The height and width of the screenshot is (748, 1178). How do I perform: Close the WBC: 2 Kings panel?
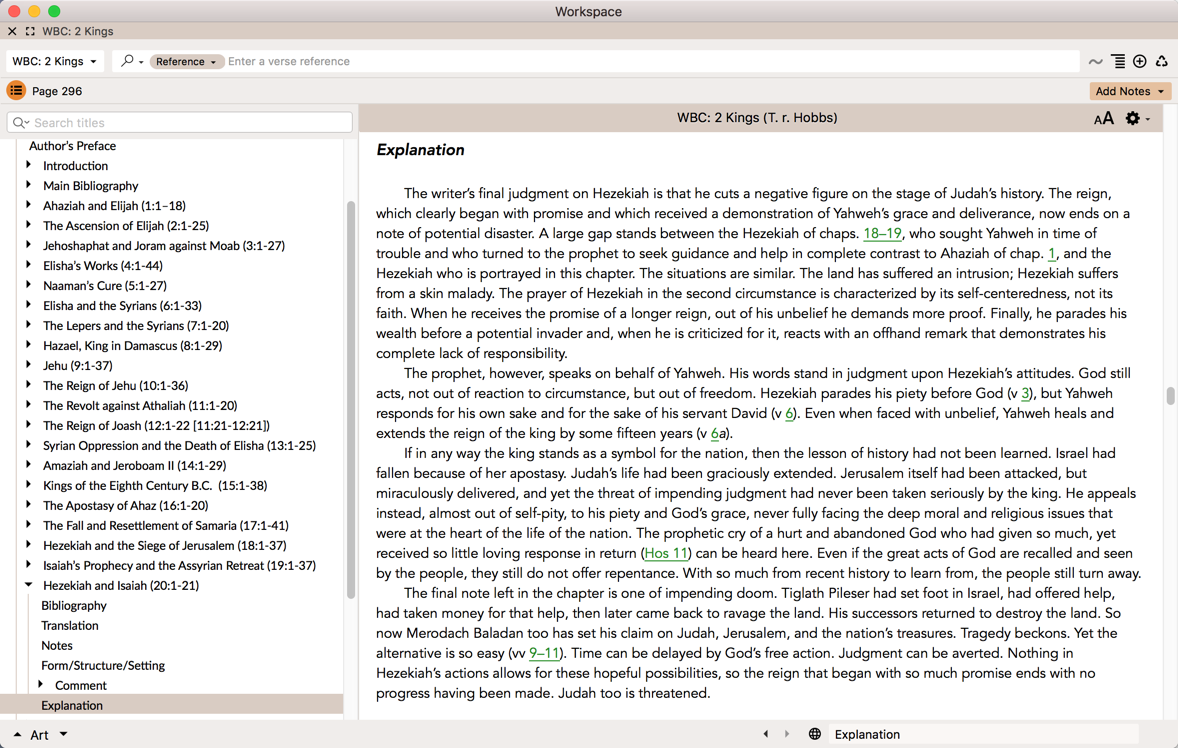(x=12, y=32)
